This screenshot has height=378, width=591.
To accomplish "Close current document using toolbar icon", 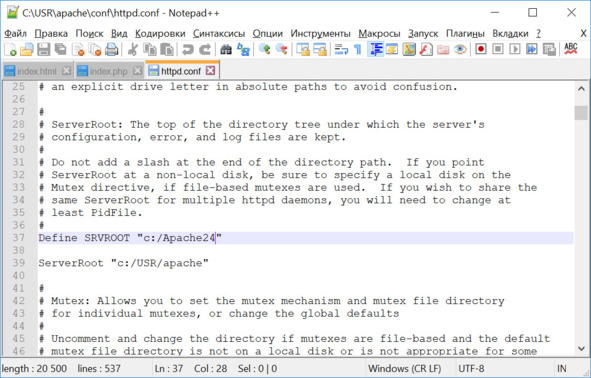I will click(x=78, y=50).
